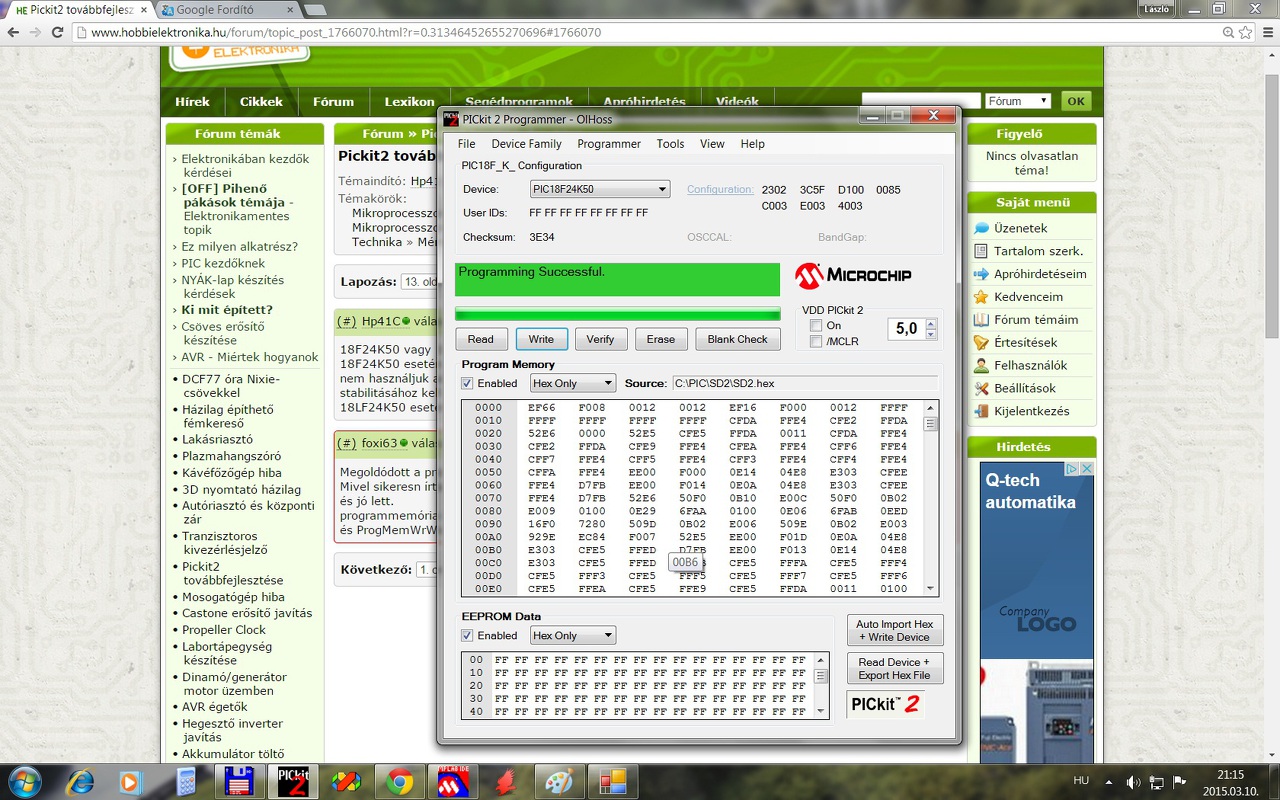Open Internet Explorer from the taskbar

click(x=80, y=781)
